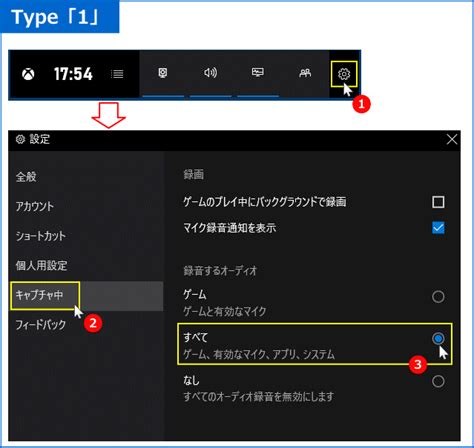Select the ゲーム audio radio button
The image size is (474, 448).
coord(438,296)
